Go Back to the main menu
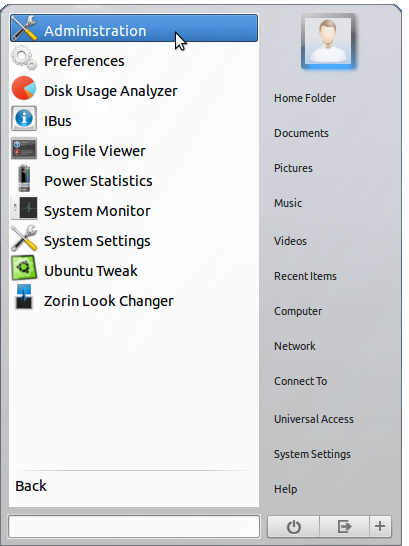Screen dimensions: 409x546 pyautogui.click(x=31, y=486)
